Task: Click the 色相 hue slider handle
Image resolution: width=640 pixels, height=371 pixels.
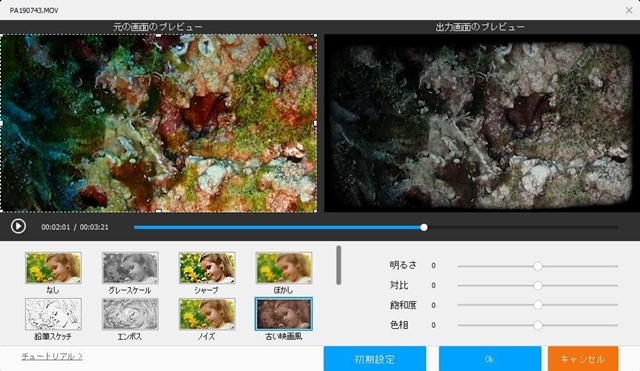Action: click(538, 325)
